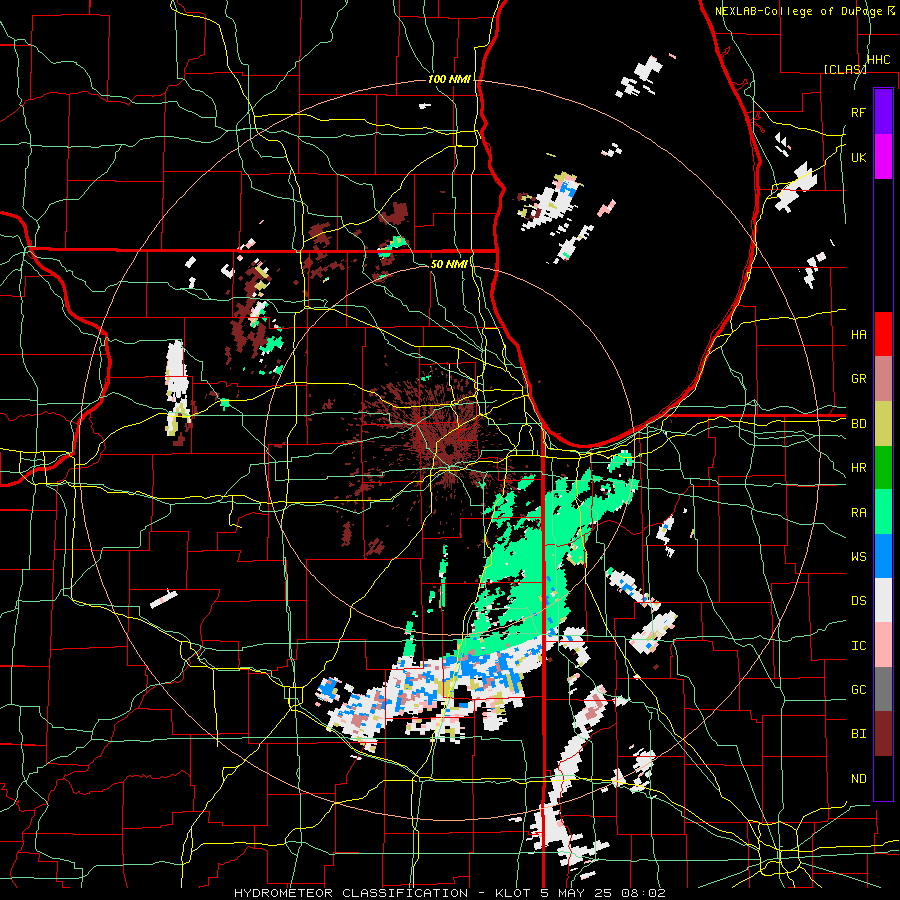Viewport: 900px width, 900px height.
Task: Click the GR graupel legend color swatch
Action: [883, 379]
